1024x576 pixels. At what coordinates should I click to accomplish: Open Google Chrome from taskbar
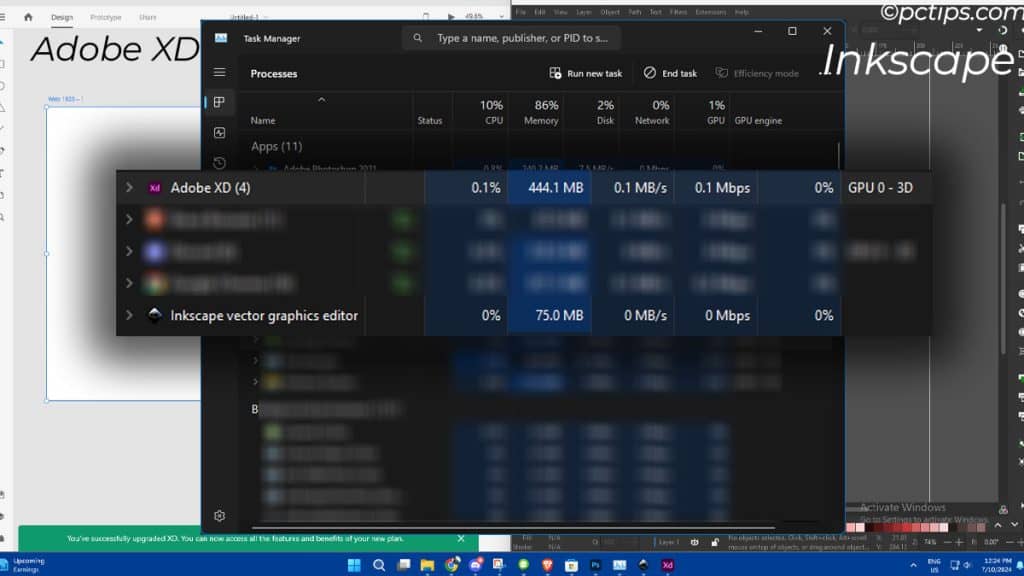coord(451,565)
